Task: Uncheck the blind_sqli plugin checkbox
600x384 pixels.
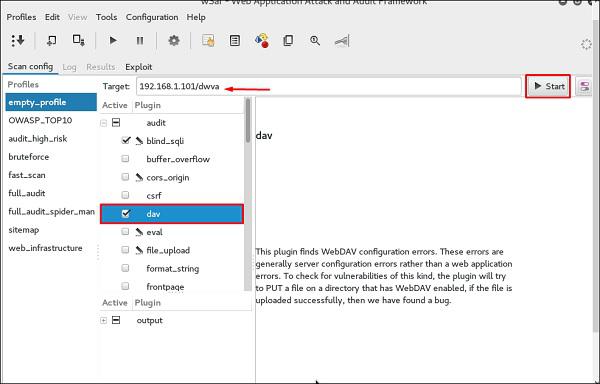Action: [x=126, y=140]
